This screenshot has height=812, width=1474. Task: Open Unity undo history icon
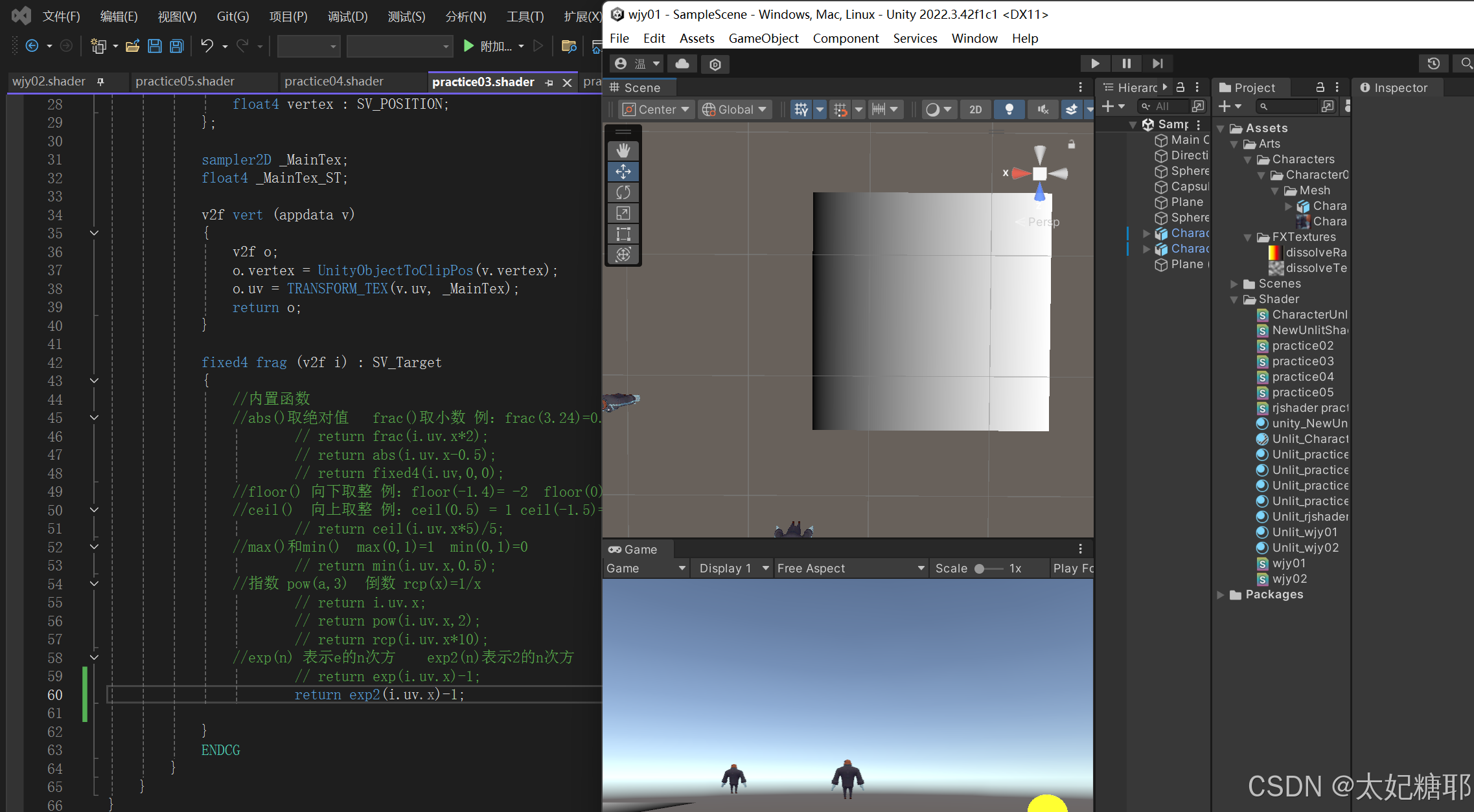[x=1433, y=63]
